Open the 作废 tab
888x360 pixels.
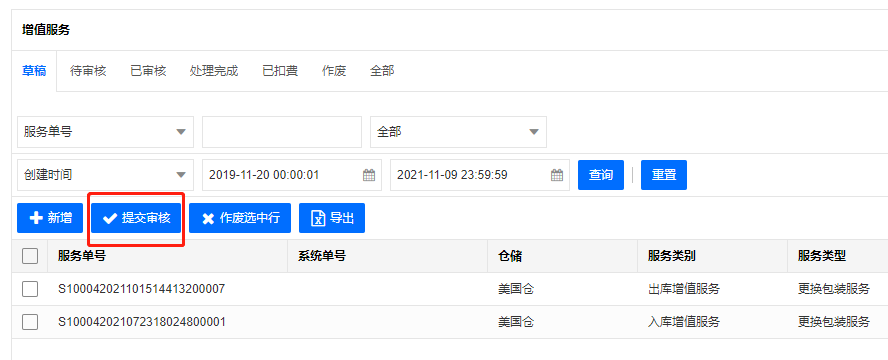point(334,71)
